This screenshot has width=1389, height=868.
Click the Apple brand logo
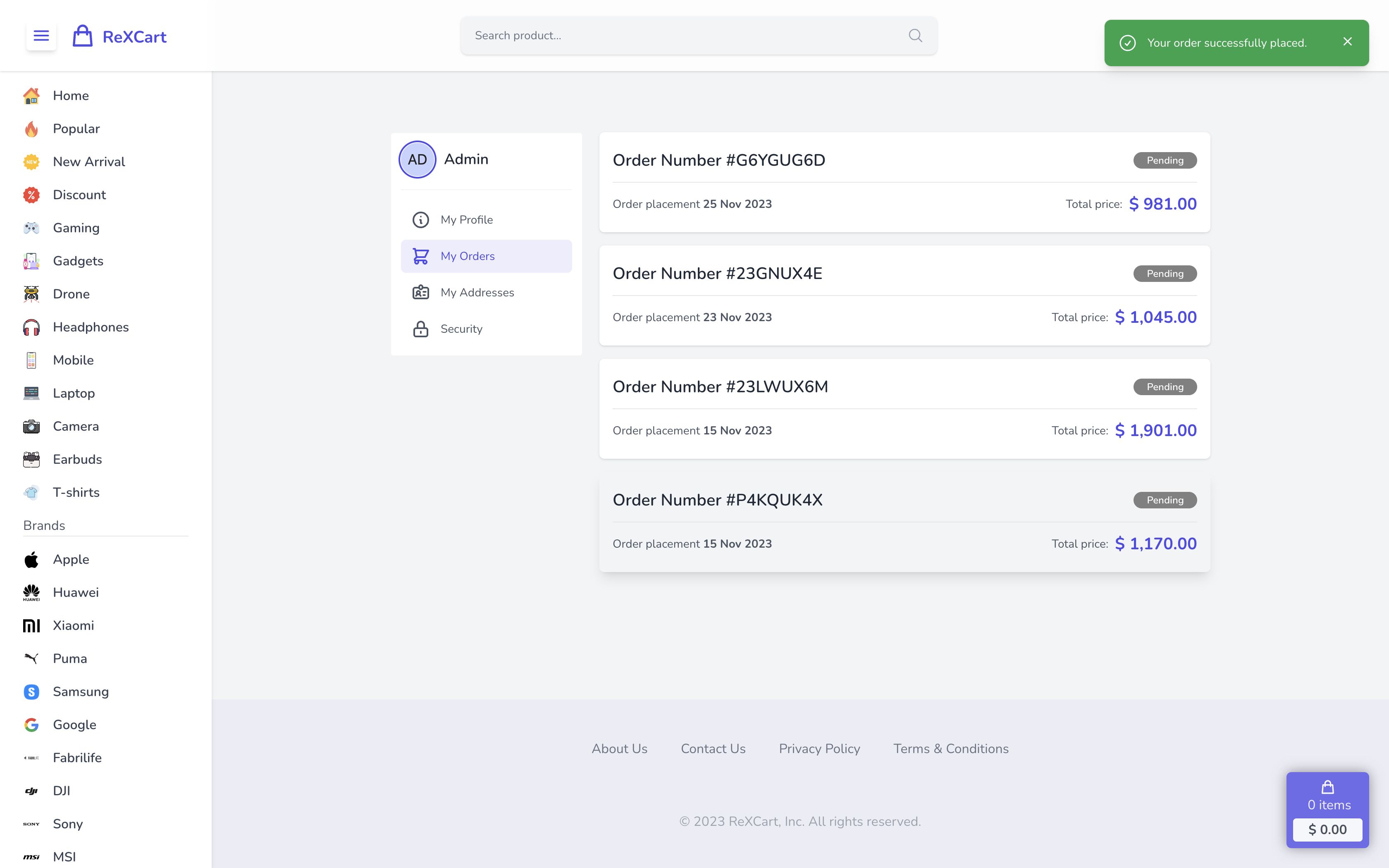click(x=31, y=560)
